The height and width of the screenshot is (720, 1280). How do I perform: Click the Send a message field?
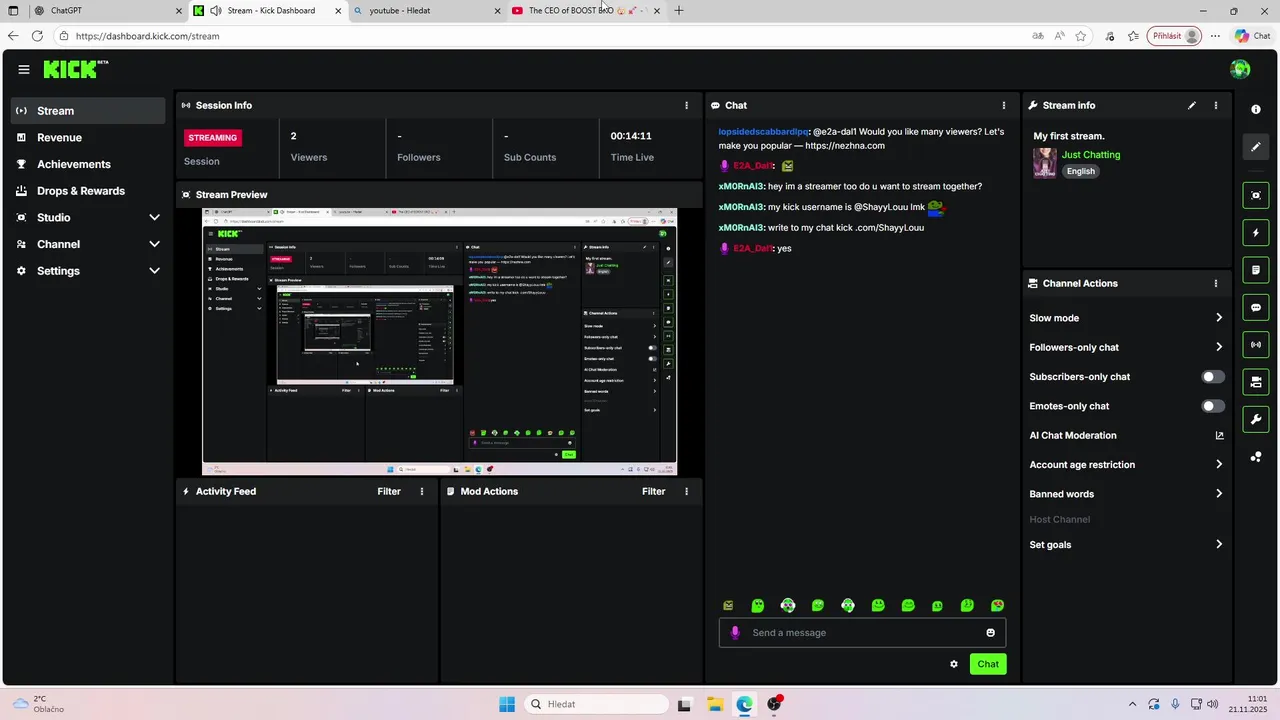point(862,632)
